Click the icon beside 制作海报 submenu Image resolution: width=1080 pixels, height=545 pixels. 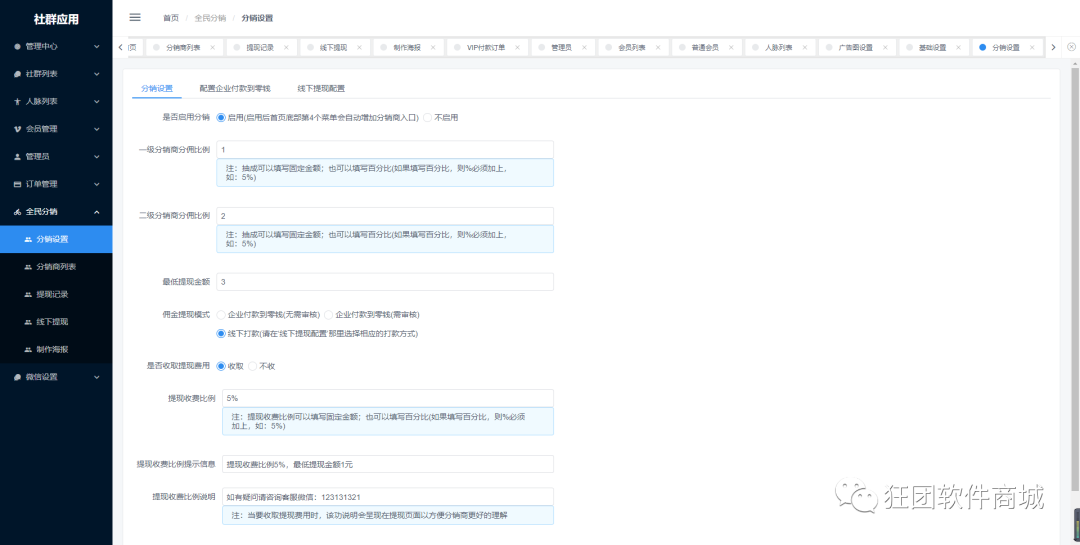click(x=28, y=349)
